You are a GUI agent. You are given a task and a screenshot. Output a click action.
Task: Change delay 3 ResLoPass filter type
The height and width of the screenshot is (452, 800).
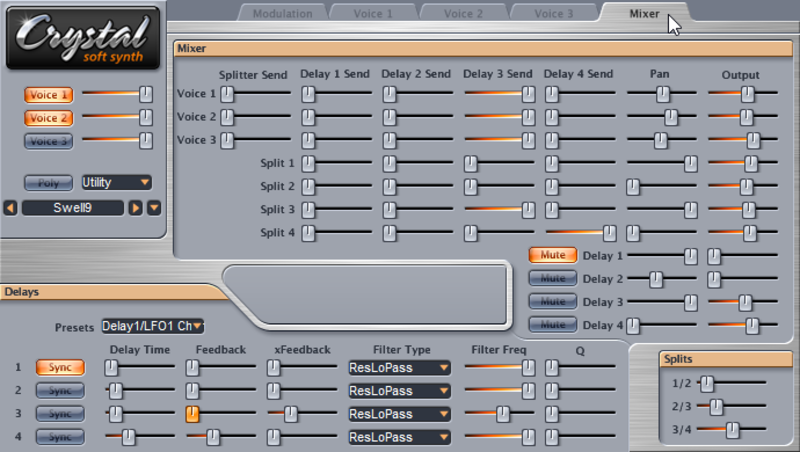[399, 414]
